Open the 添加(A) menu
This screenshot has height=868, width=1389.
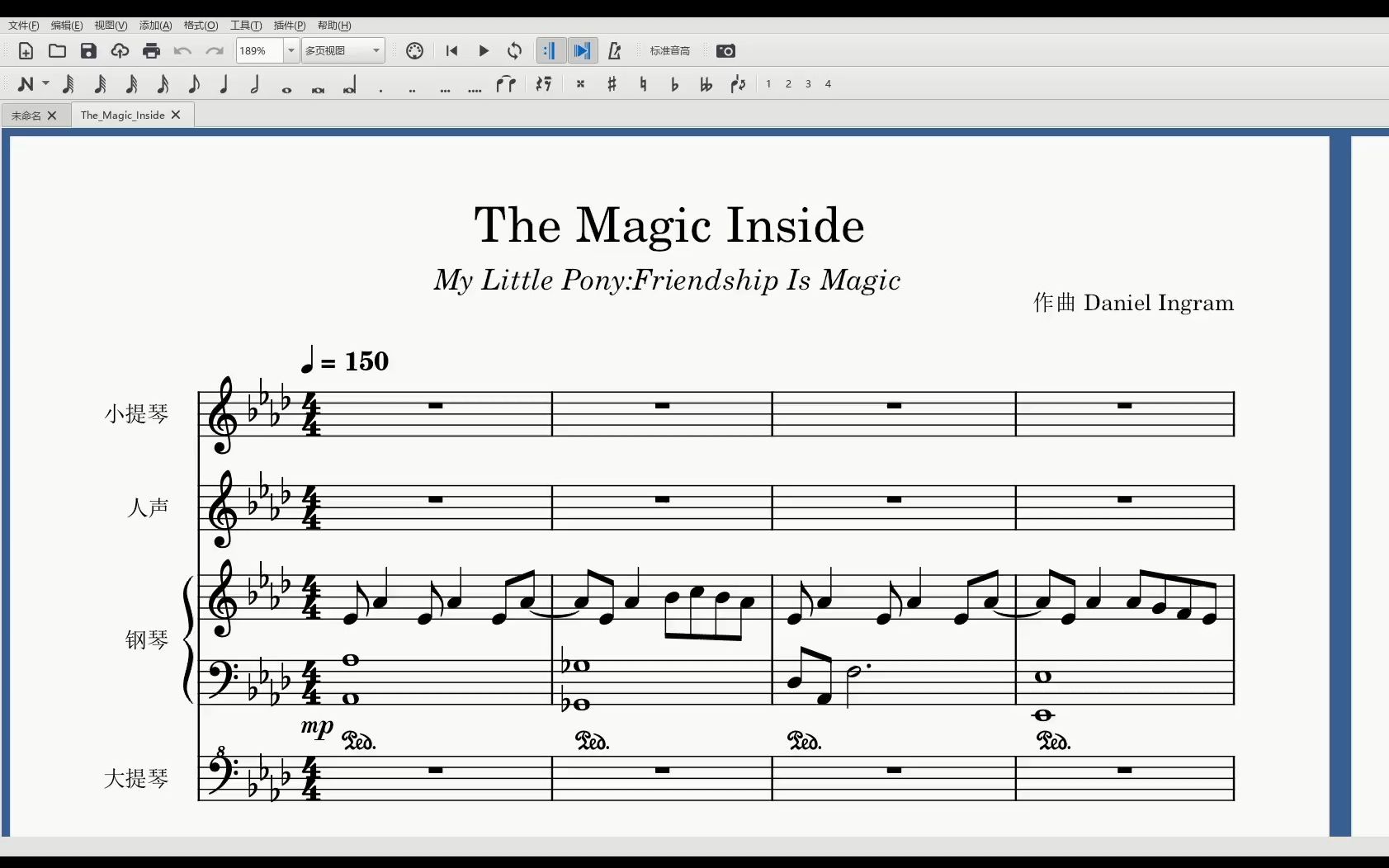pos(156,26)
